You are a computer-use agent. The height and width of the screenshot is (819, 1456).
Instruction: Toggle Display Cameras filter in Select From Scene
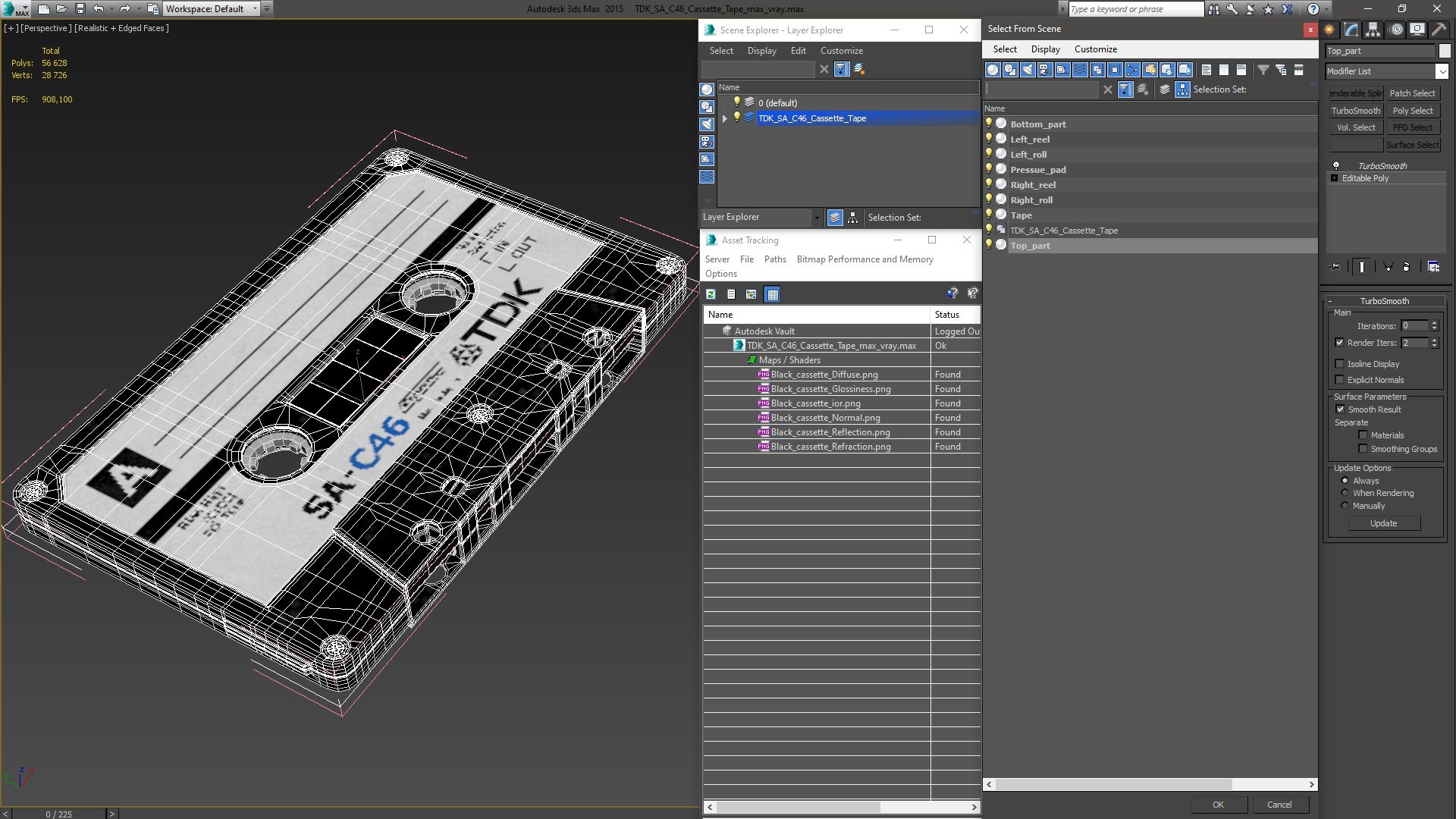(x=1045, y=70)
